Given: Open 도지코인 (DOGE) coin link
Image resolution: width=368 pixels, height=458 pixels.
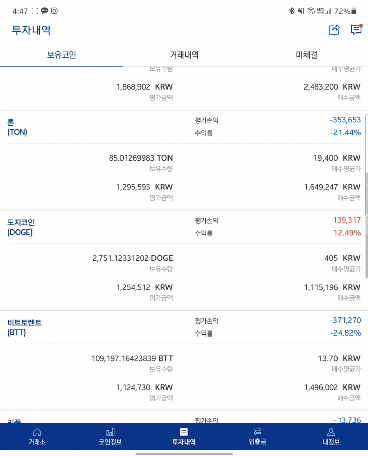Looking at the screenshot, I should point(21,227).
